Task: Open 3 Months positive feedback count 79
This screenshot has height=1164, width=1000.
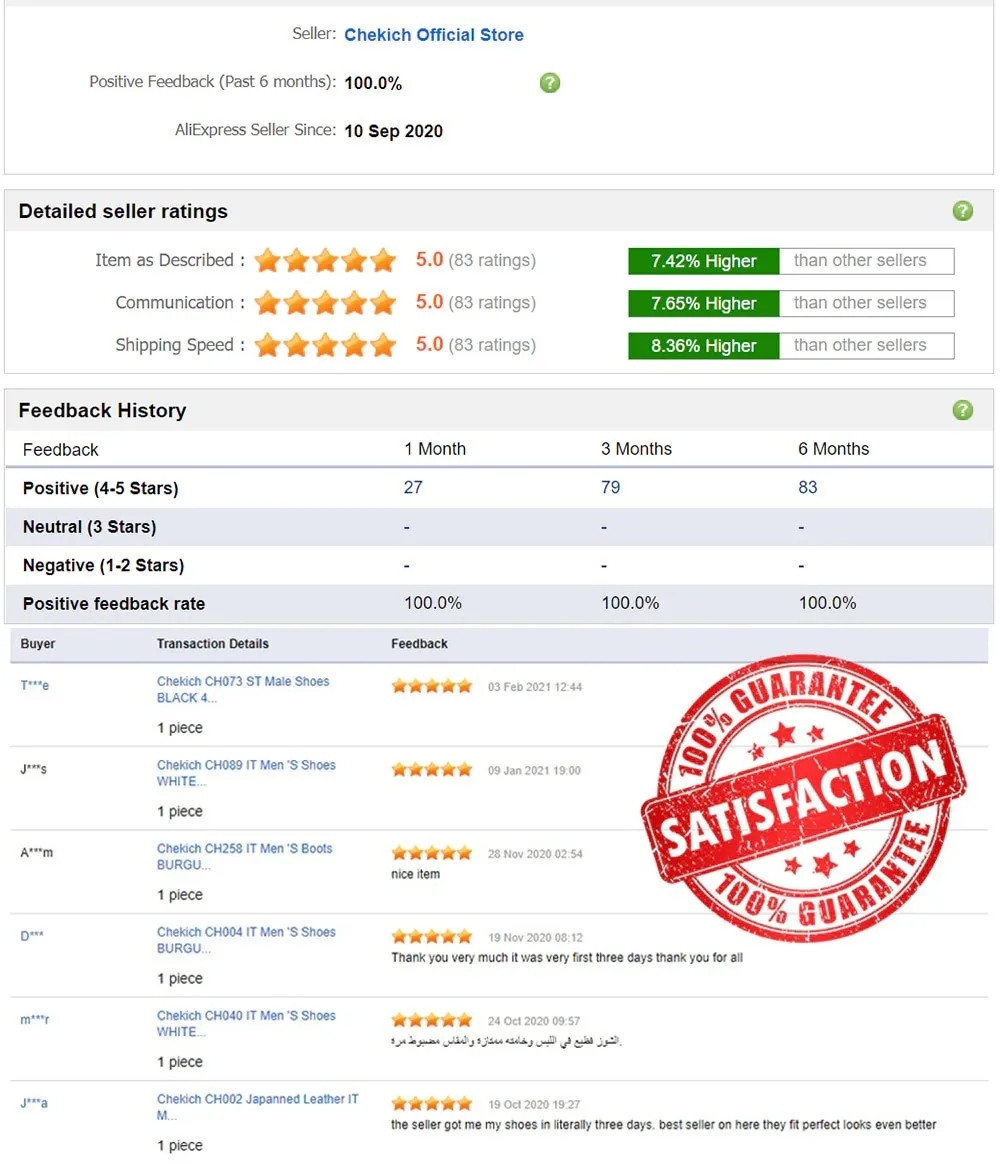Action: point(610,488)
